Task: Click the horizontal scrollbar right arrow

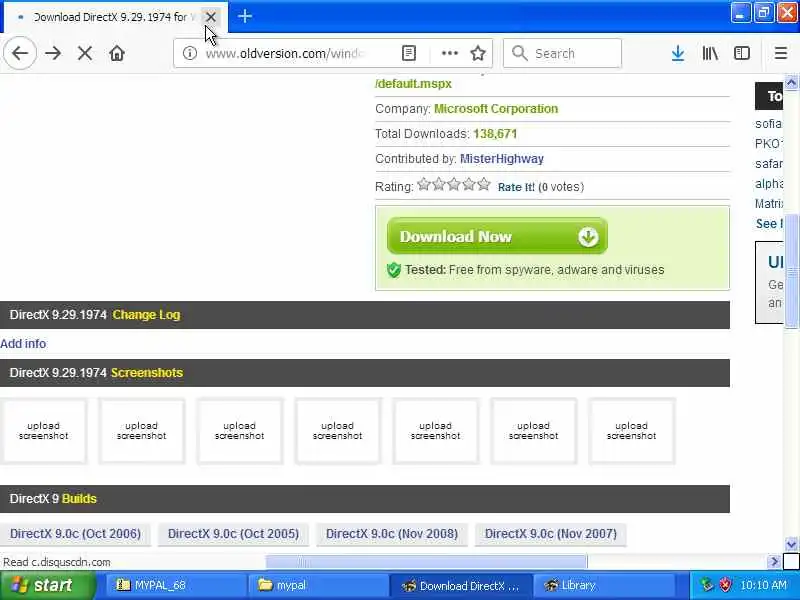Action: [773, 562]
